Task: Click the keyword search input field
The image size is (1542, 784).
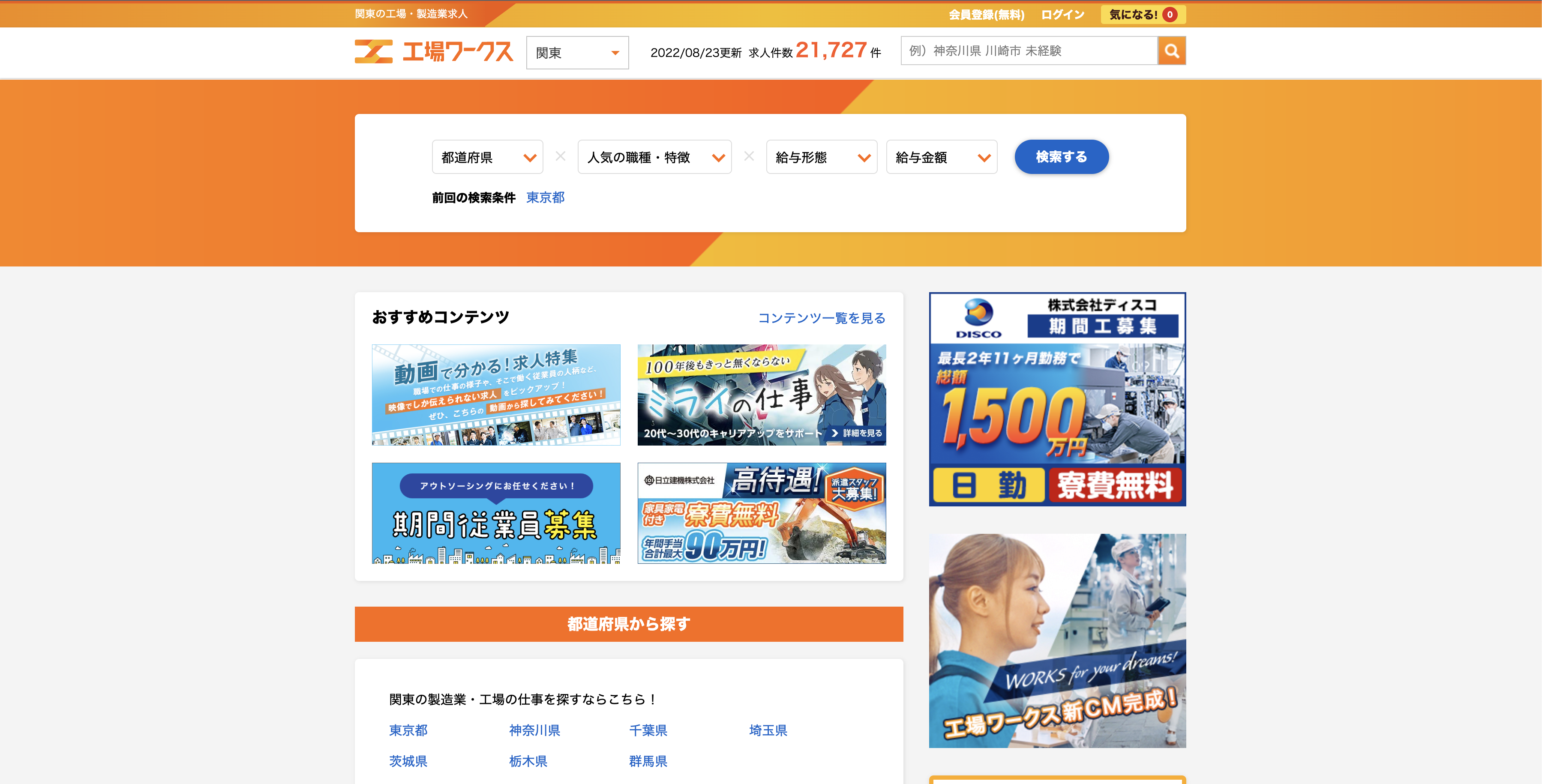Action: (1029, 51)
